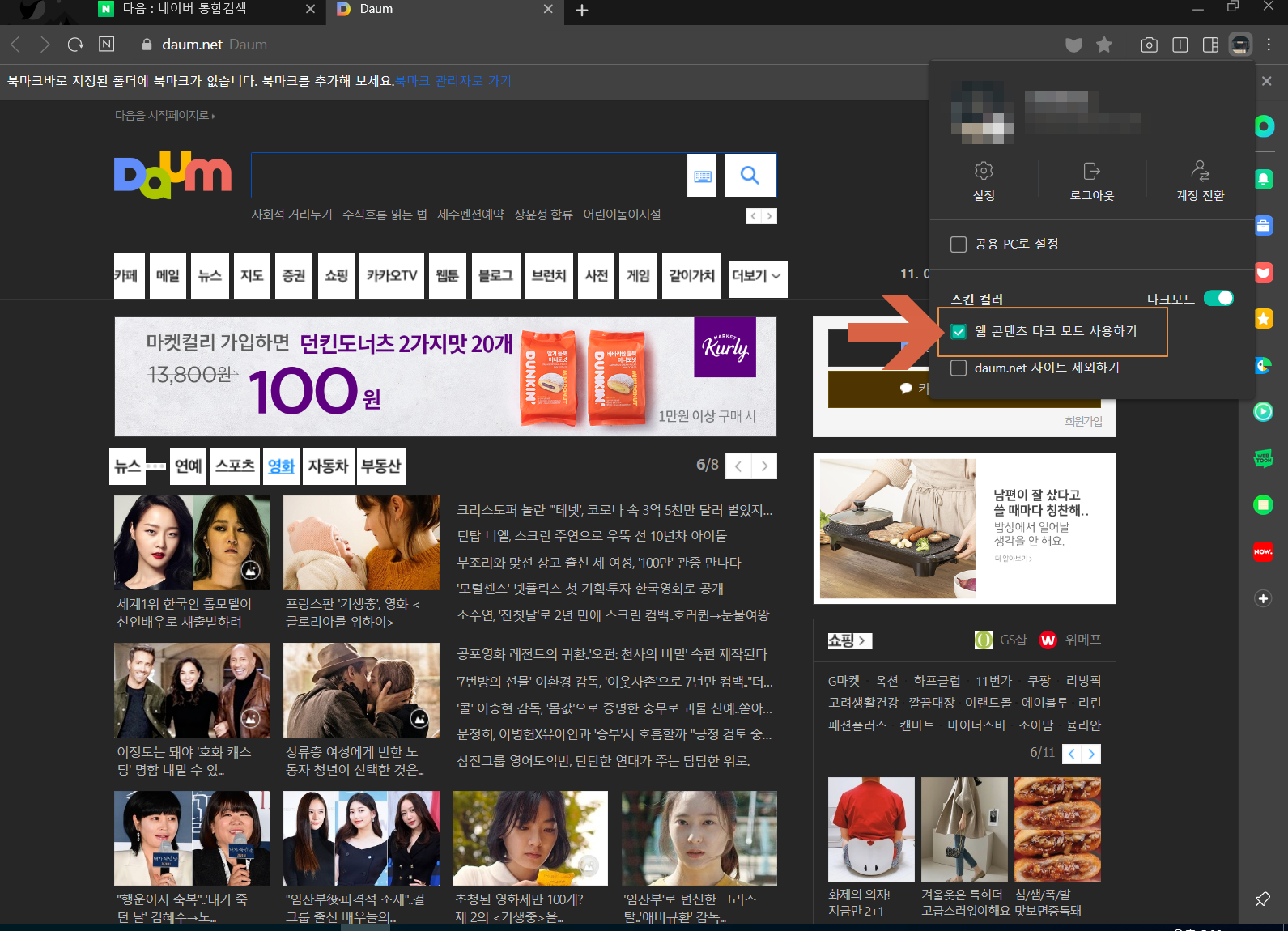Add sidebar app with plus icon
Image resolution: width=1288 pixels, height=931 pixels.
tap(1263, 598)
